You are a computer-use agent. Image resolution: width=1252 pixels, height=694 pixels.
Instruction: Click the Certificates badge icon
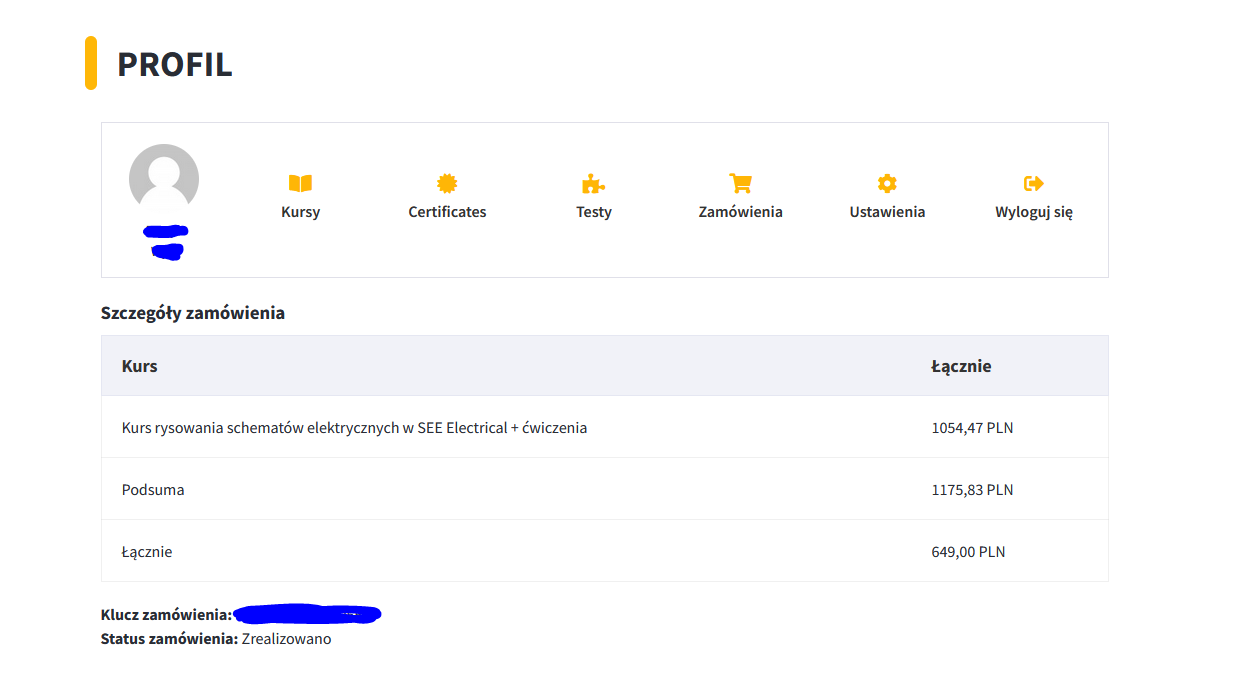[x=447, y=183]
